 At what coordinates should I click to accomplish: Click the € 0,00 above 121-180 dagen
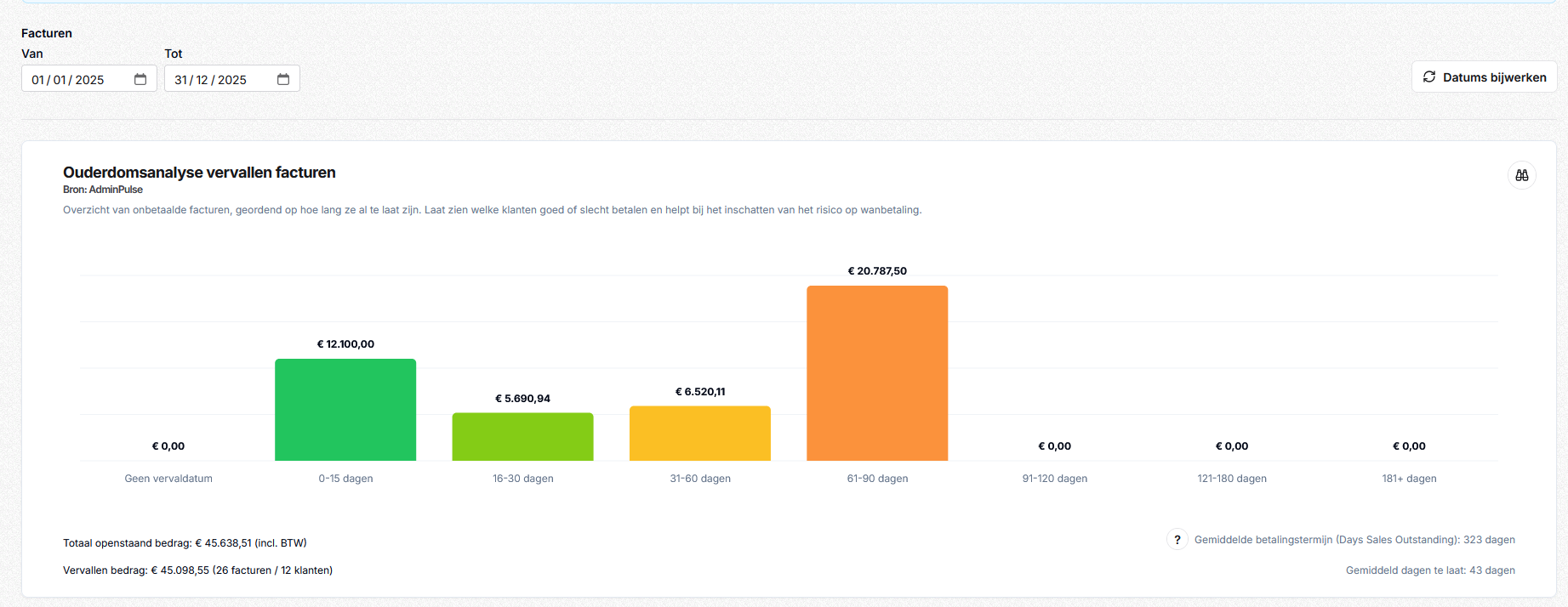[1232, 446]
